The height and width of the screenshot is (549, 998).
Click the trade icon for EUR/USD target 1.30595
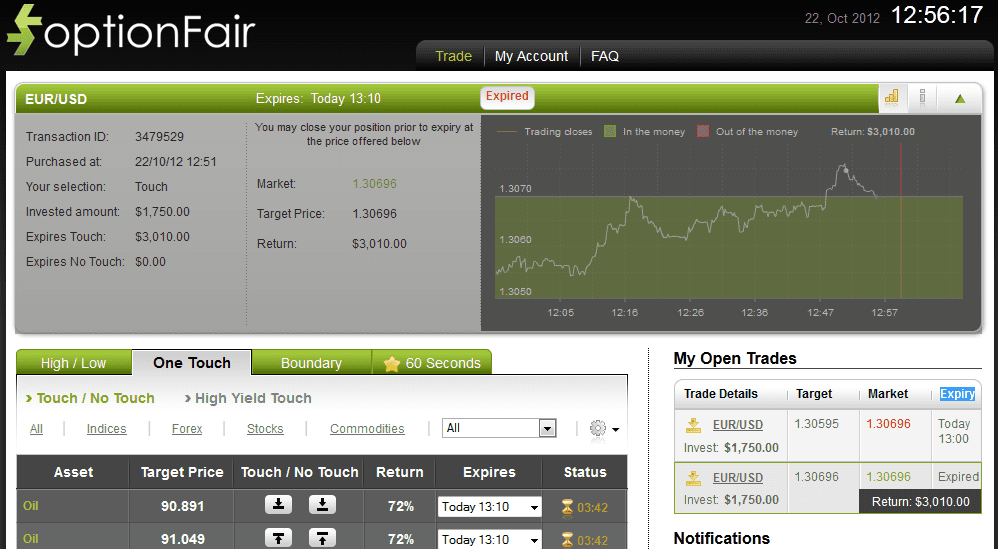694,424
